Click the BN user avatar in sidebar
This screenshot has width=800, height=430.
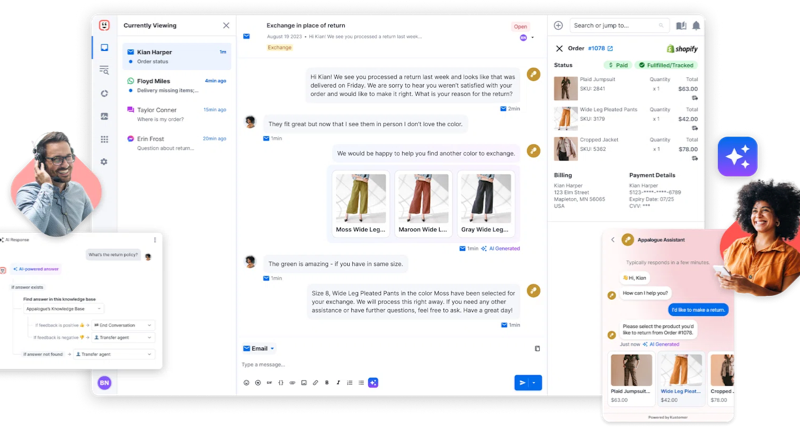pyautogui.click(x=104, y=383)
